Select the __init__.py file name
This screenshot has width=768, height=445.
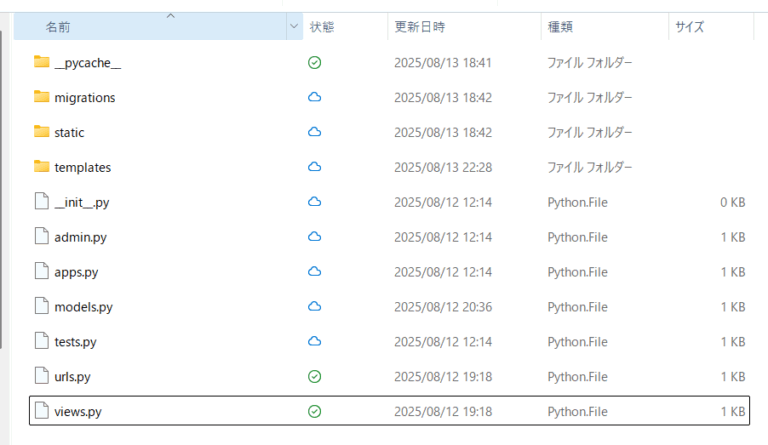click(x=81, y=202)
